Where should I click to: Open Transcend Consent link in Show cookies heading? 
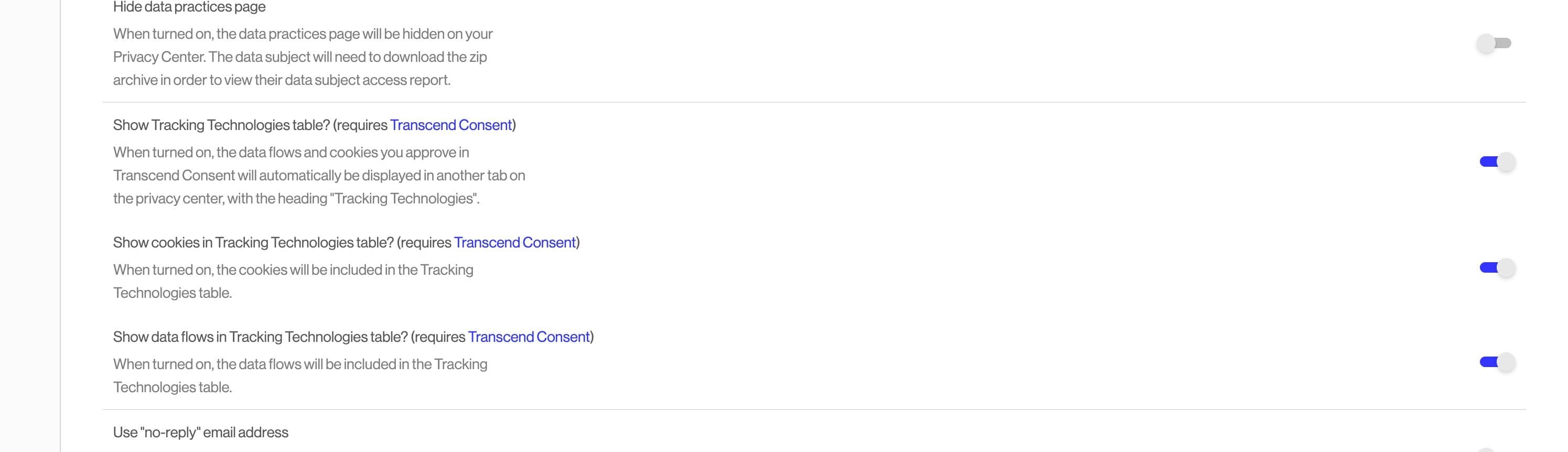(x=514, y=243)
